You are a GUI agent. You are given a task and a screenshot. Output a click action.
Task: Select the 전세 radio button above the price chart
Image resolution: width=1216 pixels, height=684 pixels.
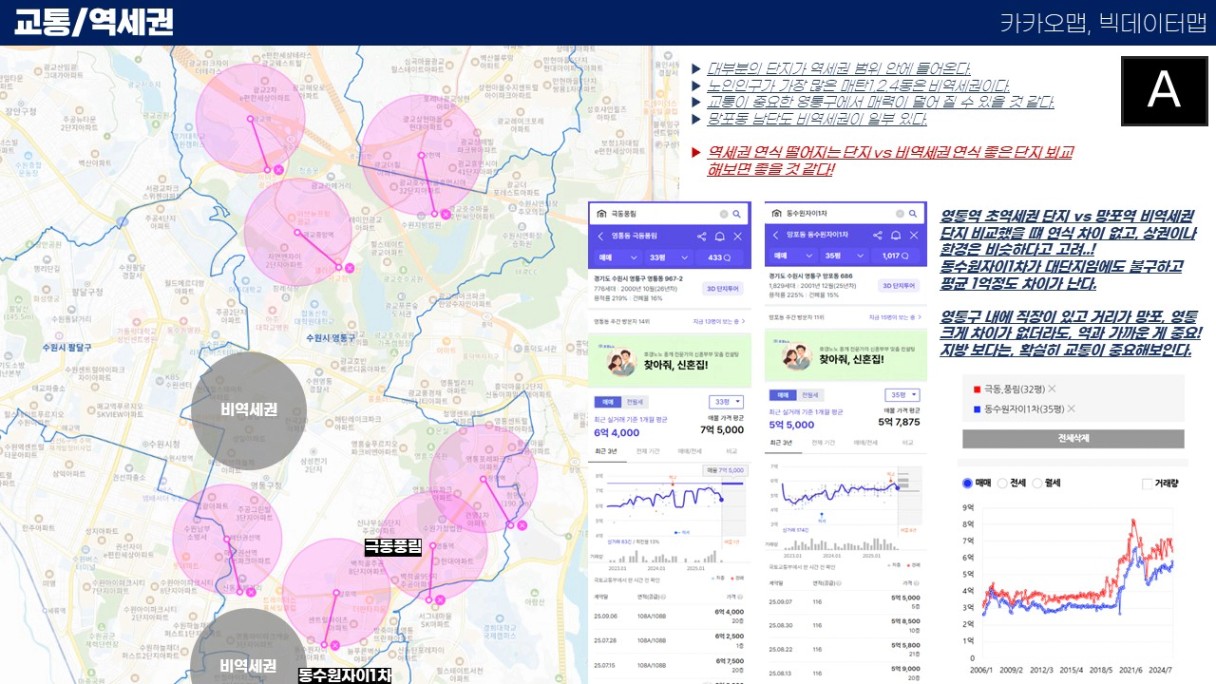coord(1003,483)
